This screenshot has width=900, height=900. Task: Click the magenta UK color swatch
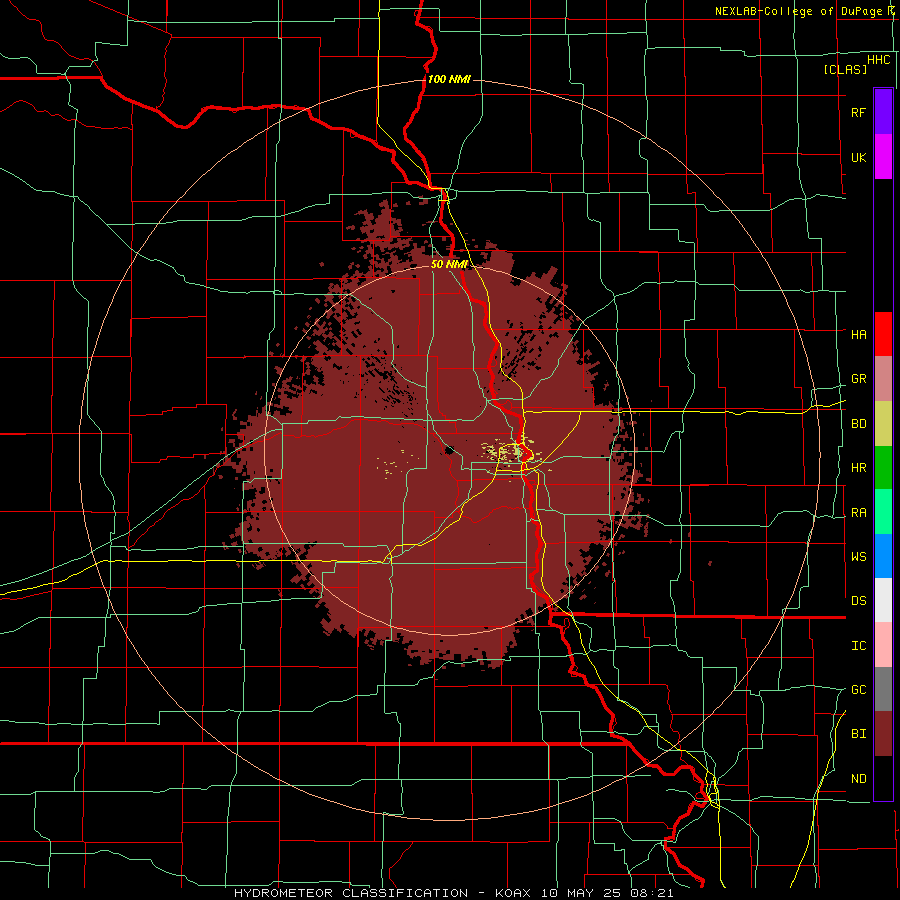coord(883,157)
